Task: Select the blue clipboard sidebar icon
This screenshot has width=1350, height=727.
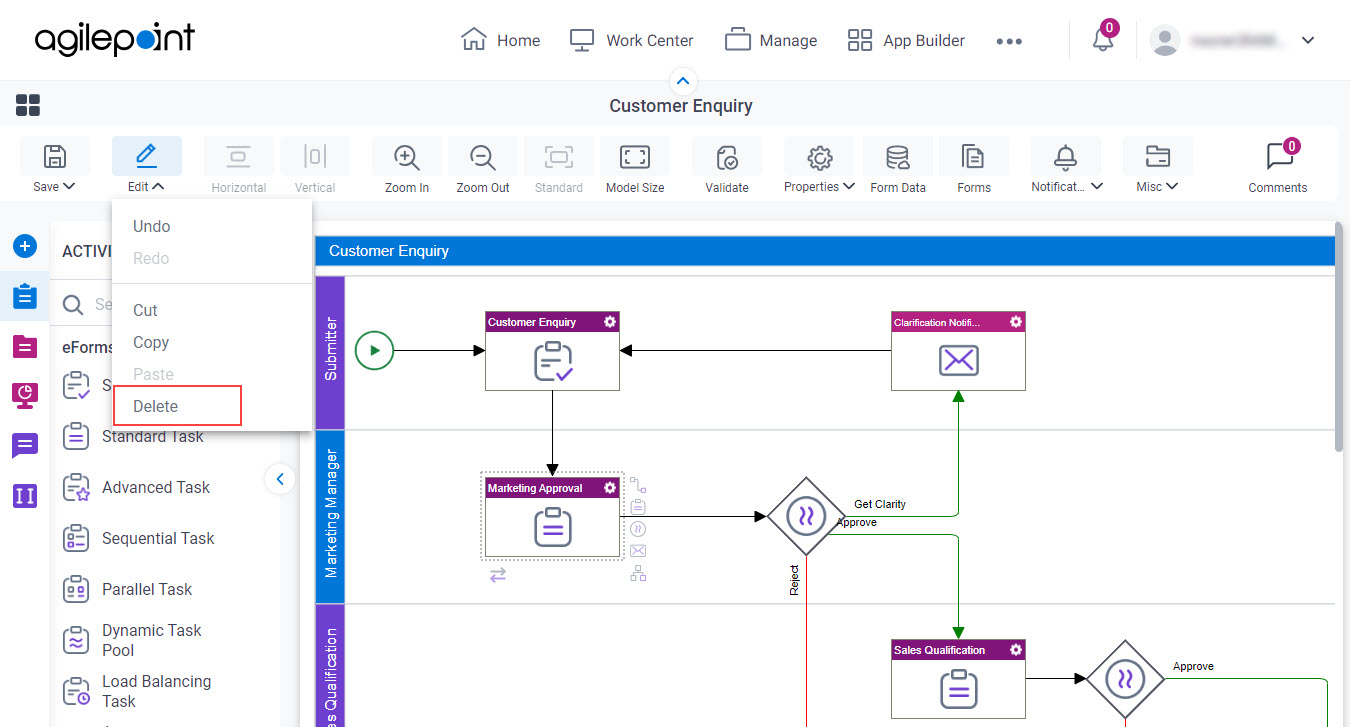Action: [25, 296]
